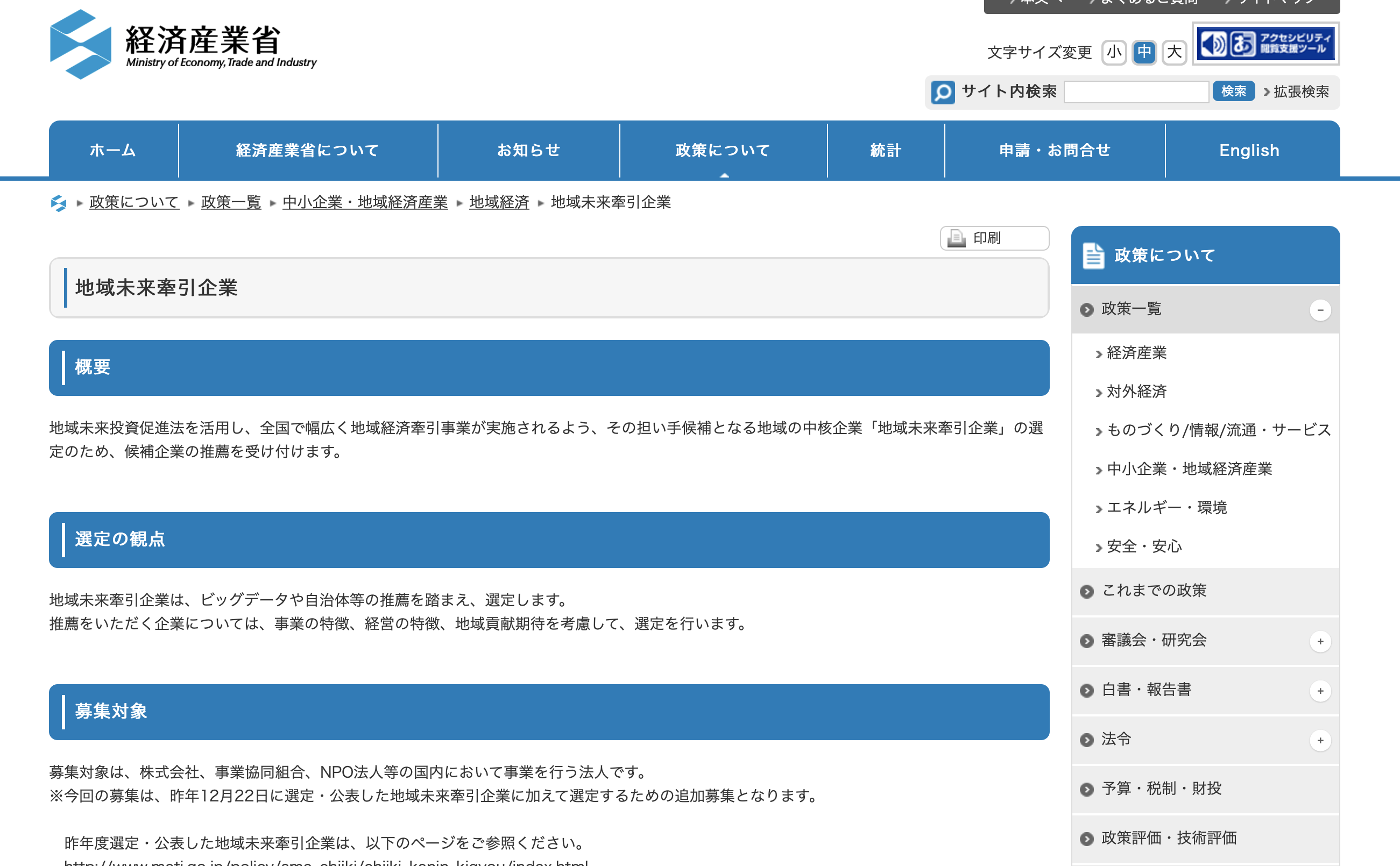This screenshot has width=1400, height=866.
Task: Open ものづくり/情報/流通・サービス sidebar link
Action: click(1219, 430)
